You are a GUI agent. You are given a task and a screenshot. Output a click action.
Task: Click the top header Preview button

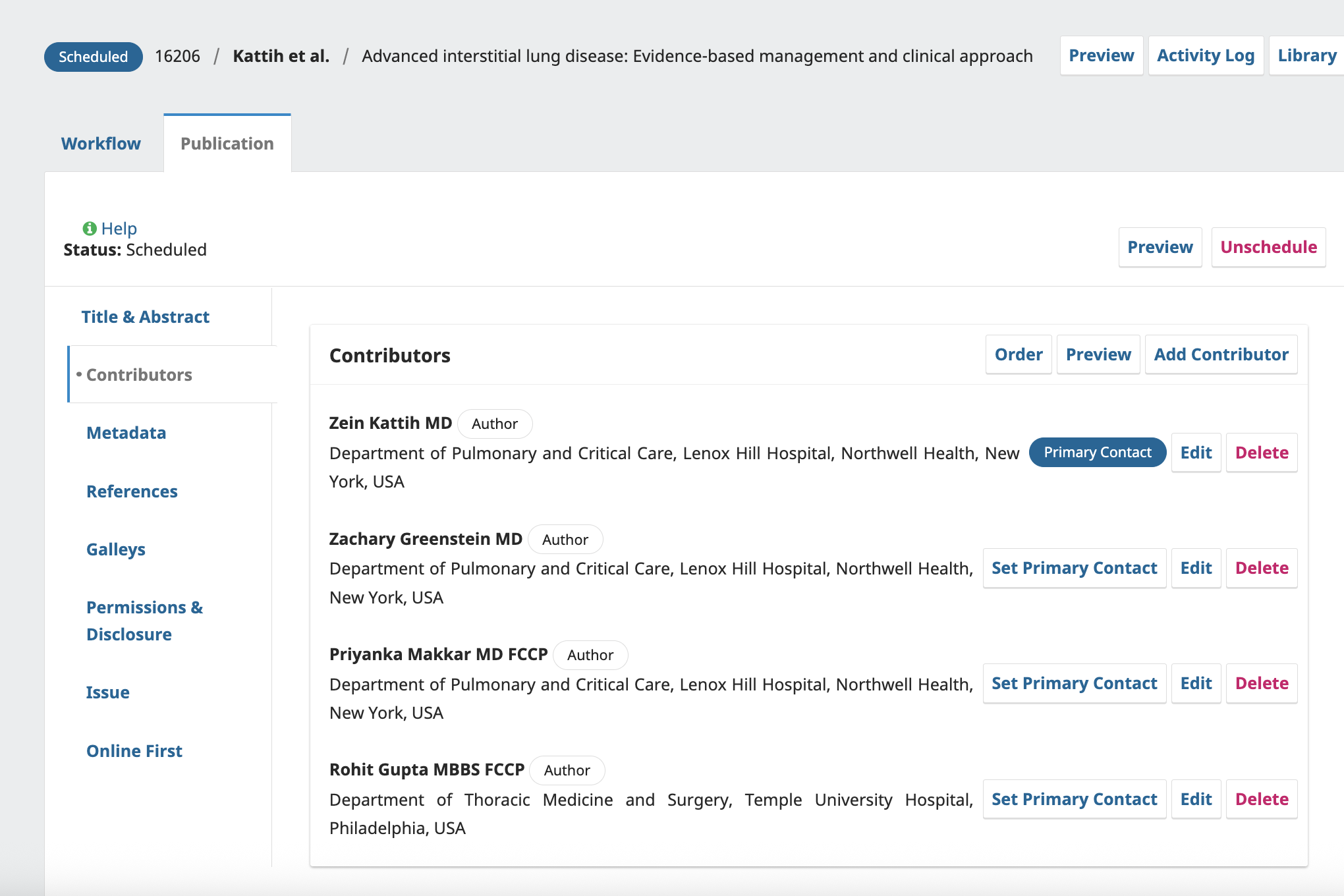point(1101,56)
